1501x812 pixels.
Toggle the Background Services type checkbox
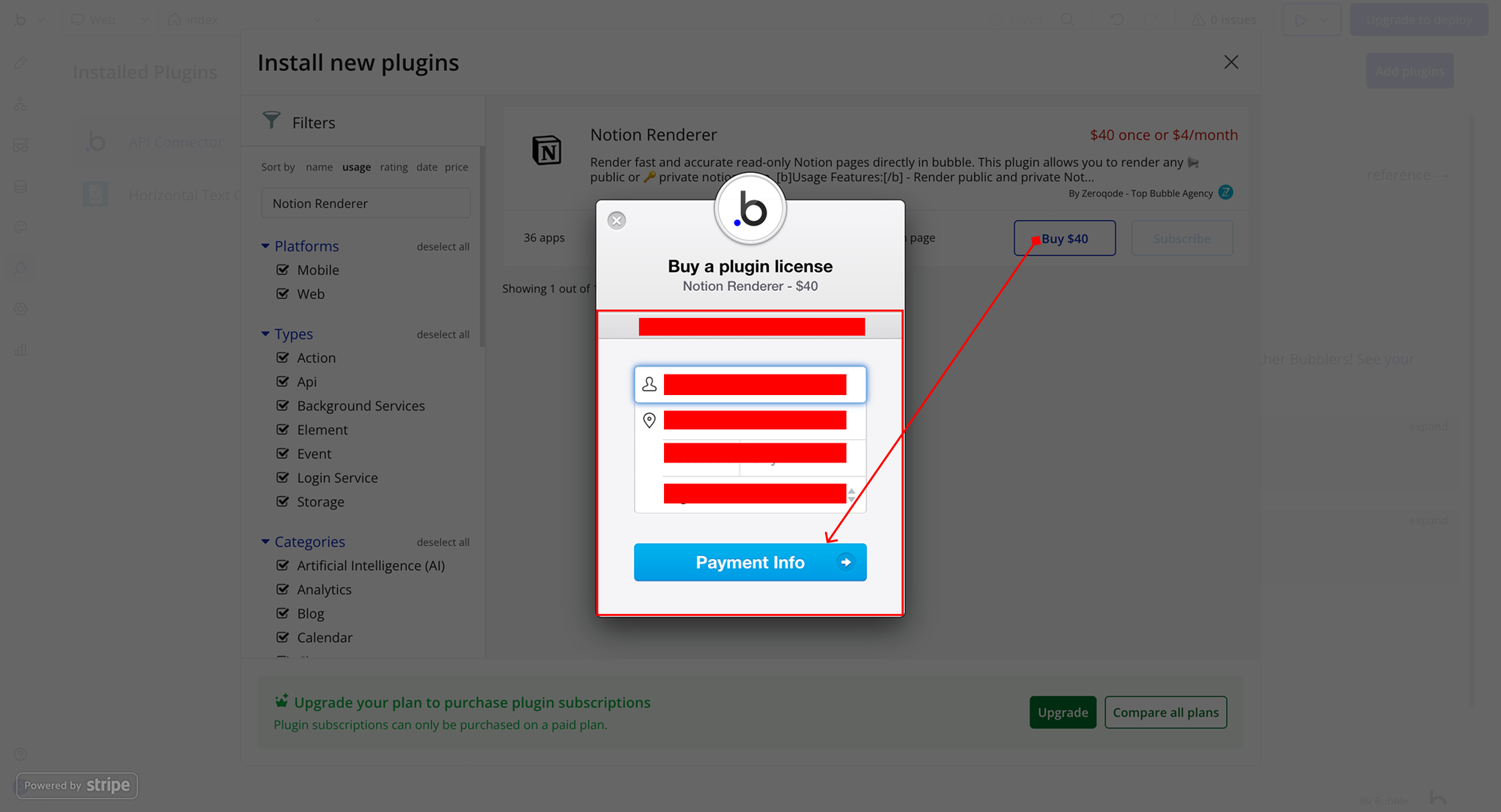click(x=283, y=405)
